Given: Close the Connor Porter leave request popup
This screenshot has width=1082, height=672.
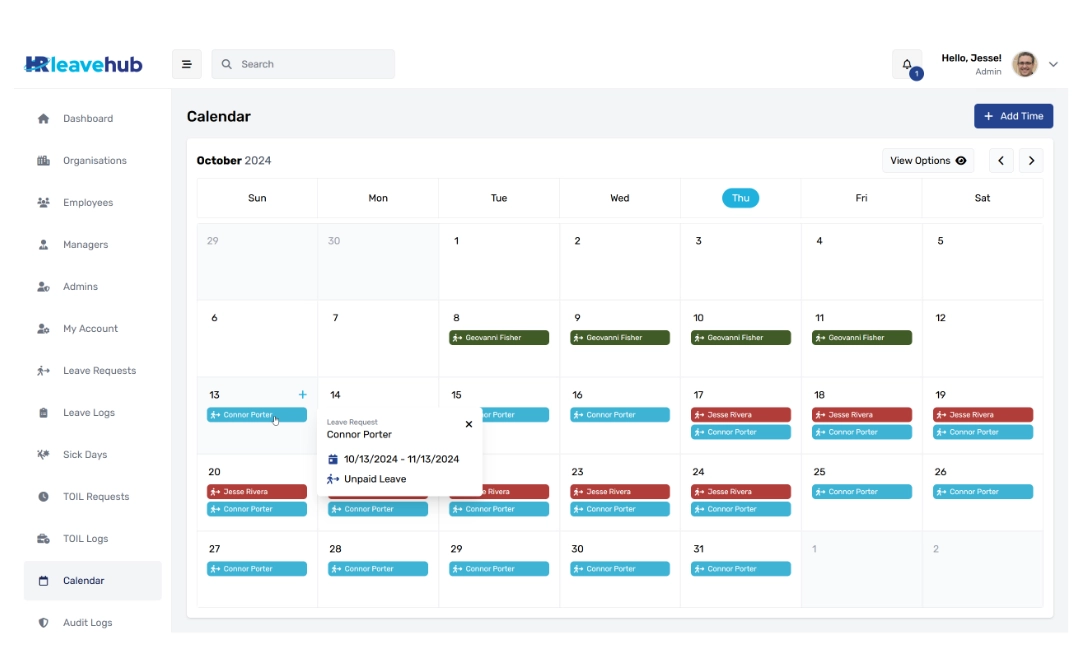Looking at the screenshot, I should coord(469,424).
